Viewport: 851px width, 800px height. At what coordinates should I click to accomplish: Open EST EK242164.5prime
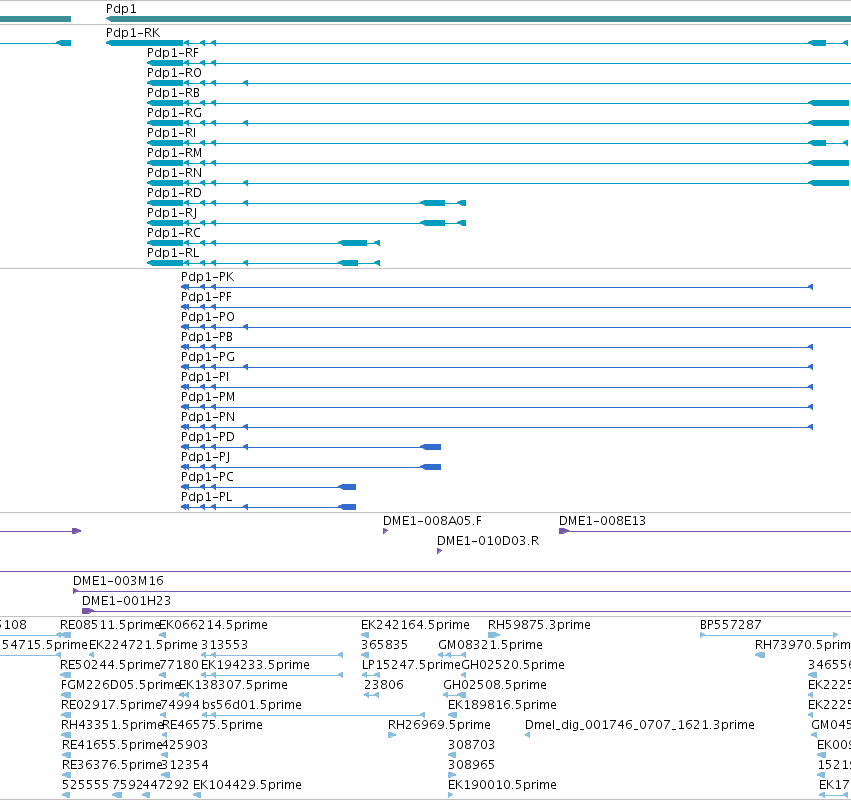click(x=415, y=625)
